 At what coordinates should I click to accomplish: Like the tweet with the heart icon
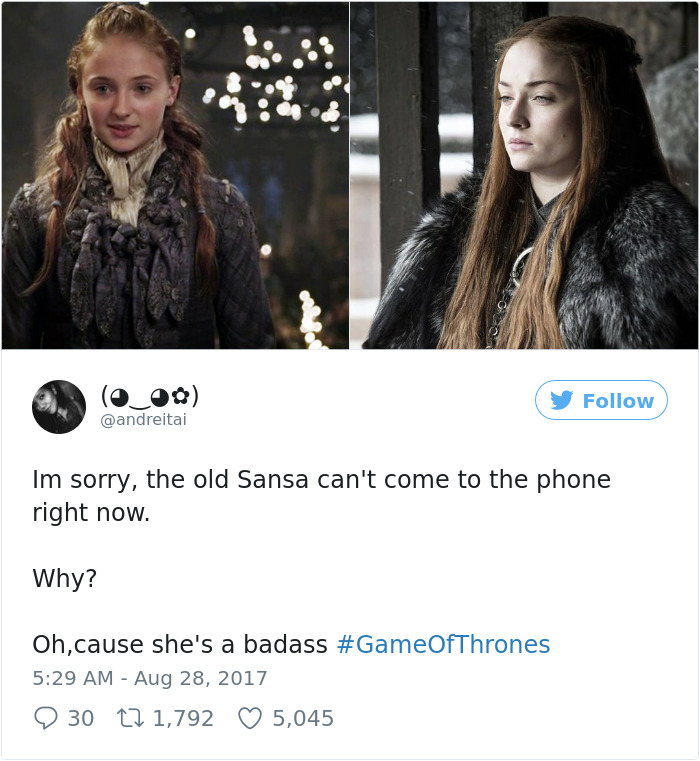point(250,718)
